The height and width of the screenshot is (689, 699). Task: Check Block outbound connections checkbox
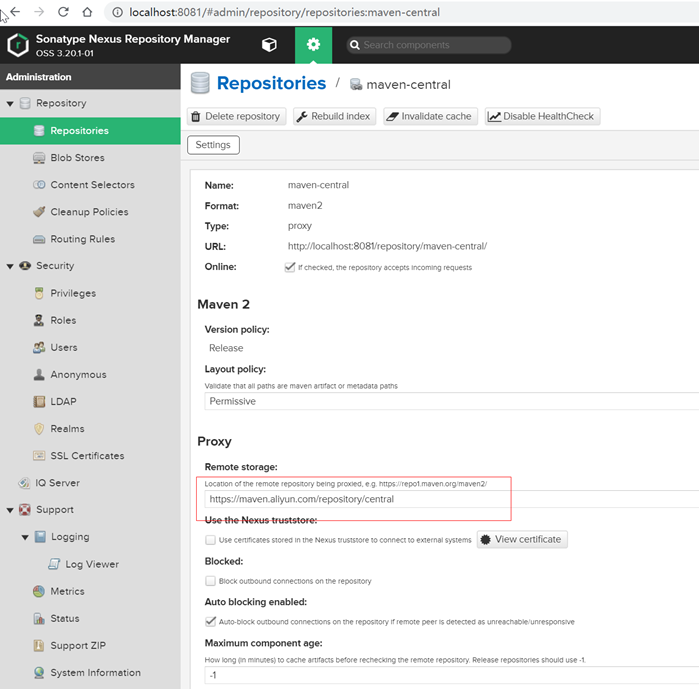point(210,581)
